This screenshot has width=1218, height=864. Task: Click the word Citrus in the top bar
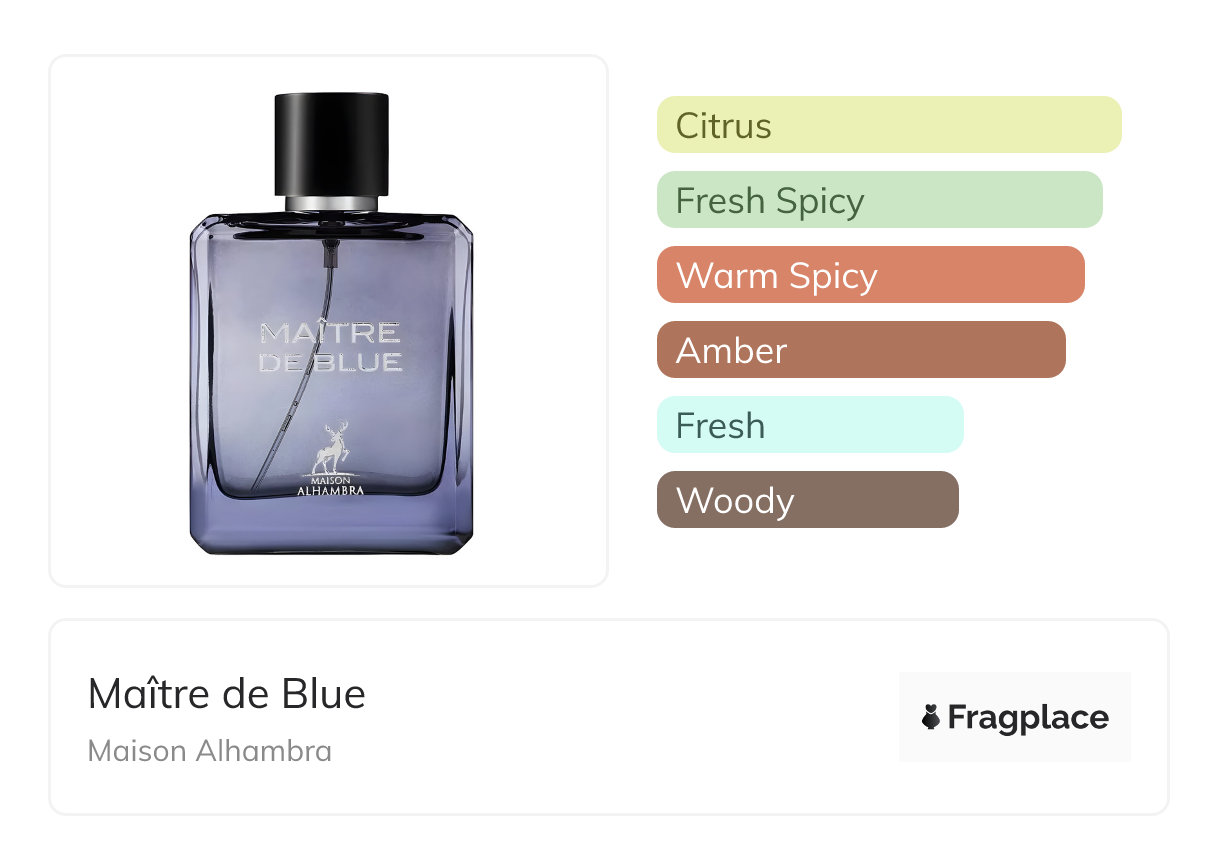coord(724,126)
